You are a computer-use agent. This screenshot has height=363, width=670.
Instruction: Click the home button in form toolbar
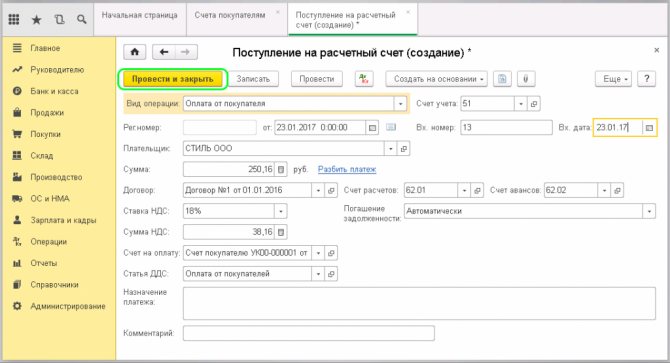[x=135, y=52]
